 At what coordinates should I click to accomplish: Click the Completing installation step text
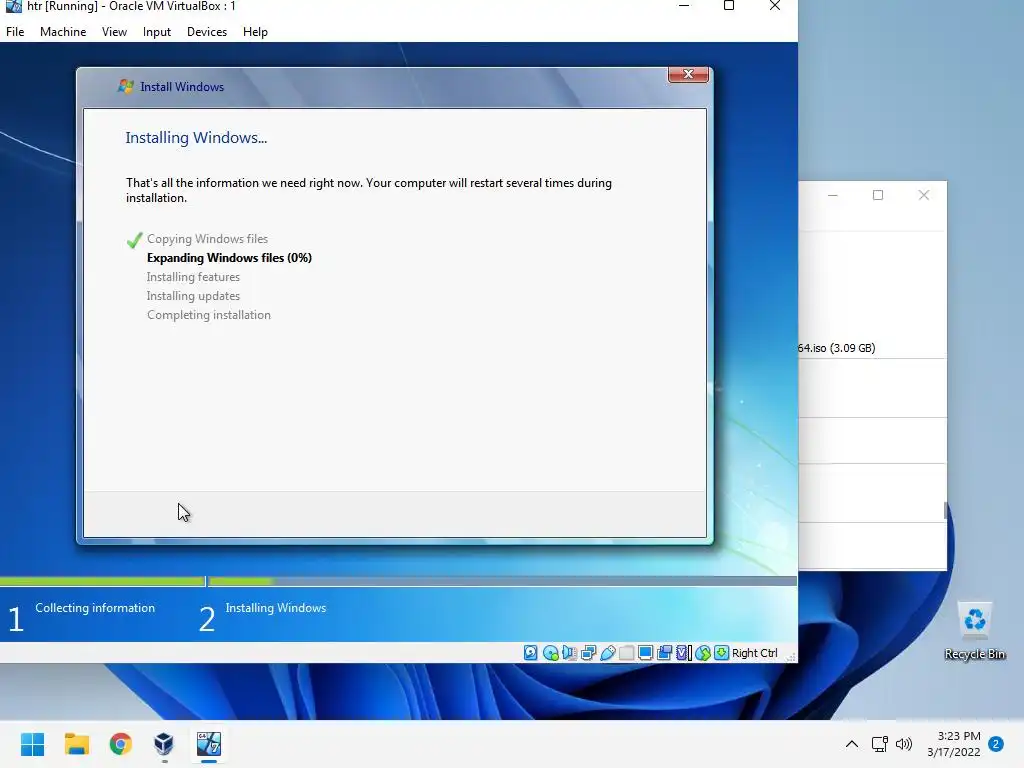tap(209, 315)
